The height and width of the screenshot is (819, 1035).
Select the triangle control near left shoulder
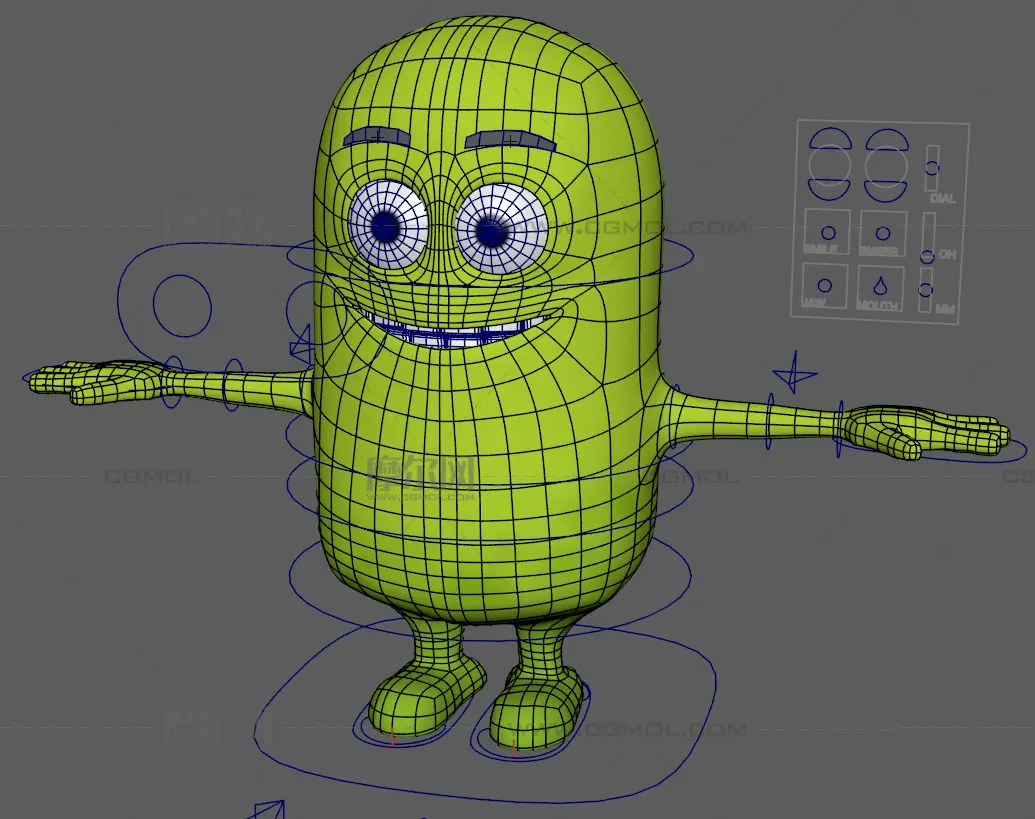tap(301, 344)
